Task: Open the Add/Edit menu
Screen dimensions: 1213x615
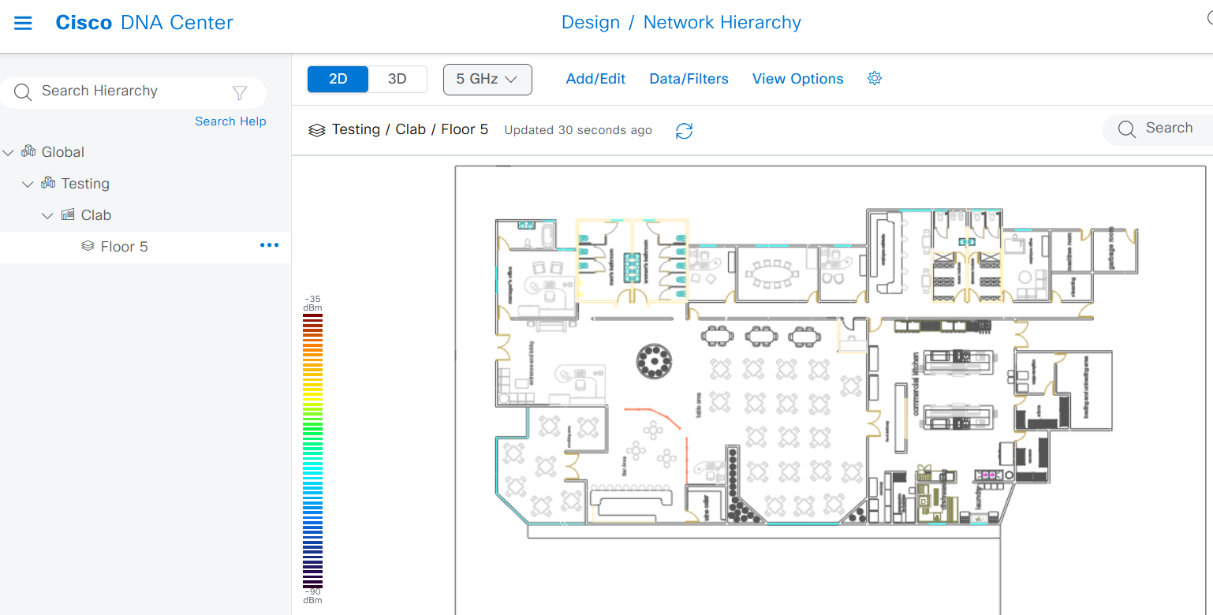Action: (x=596, y=79)
